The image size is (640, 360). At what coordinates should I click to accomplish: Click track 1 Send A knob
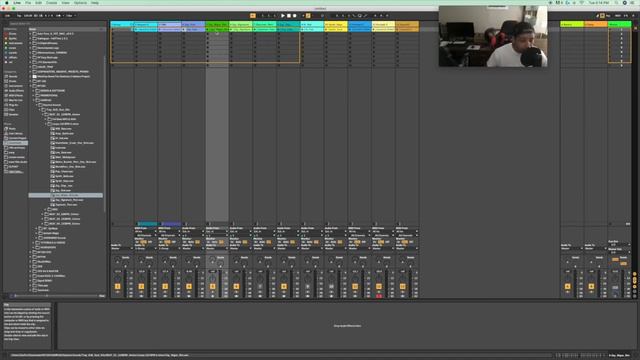[118, 260]
